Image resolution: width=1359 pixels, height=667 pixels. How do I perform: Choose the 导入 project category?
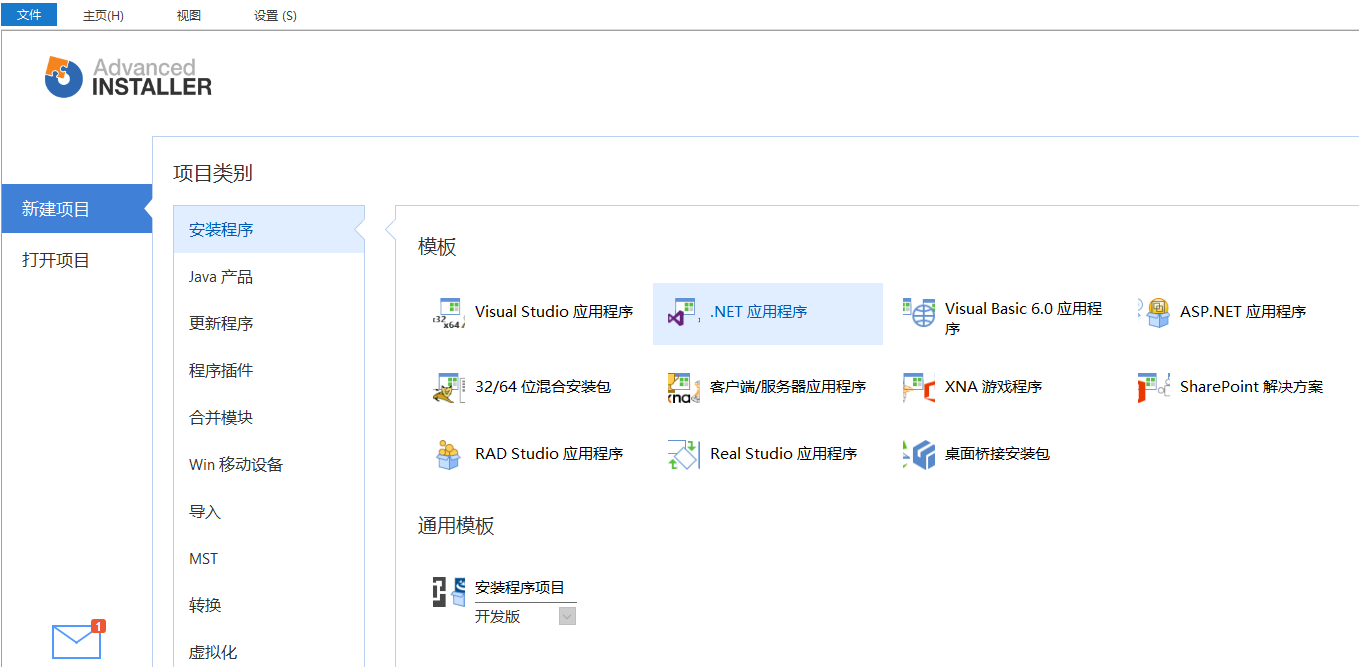[268, 511]
